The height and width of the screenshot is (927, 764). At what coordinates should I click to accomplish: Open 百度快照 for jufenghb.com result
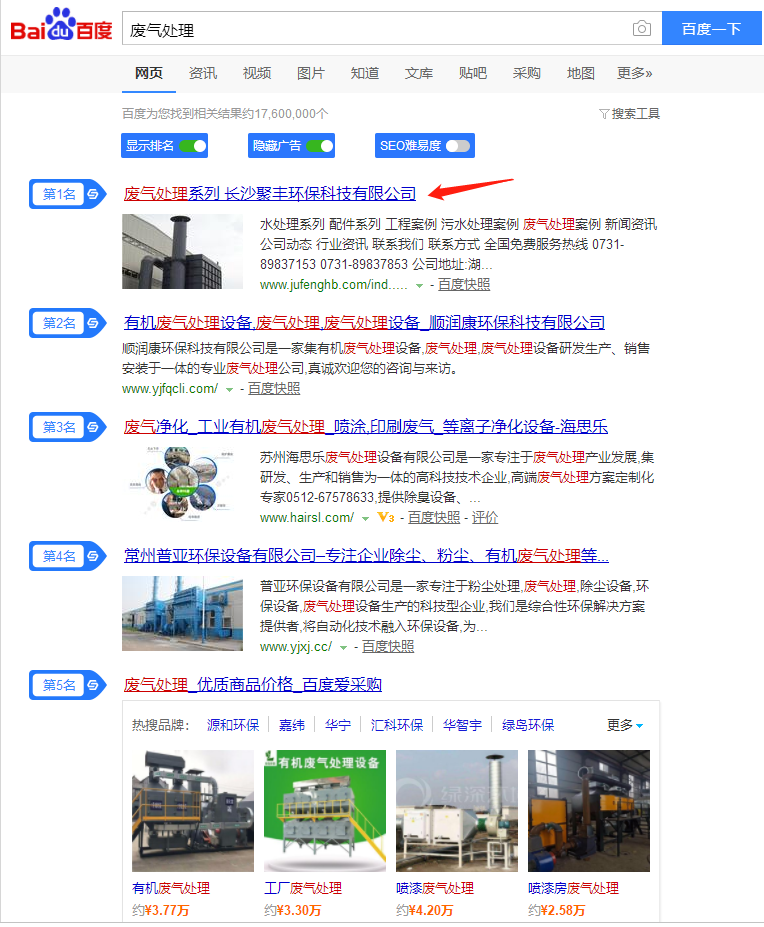(x=464, y=284)
